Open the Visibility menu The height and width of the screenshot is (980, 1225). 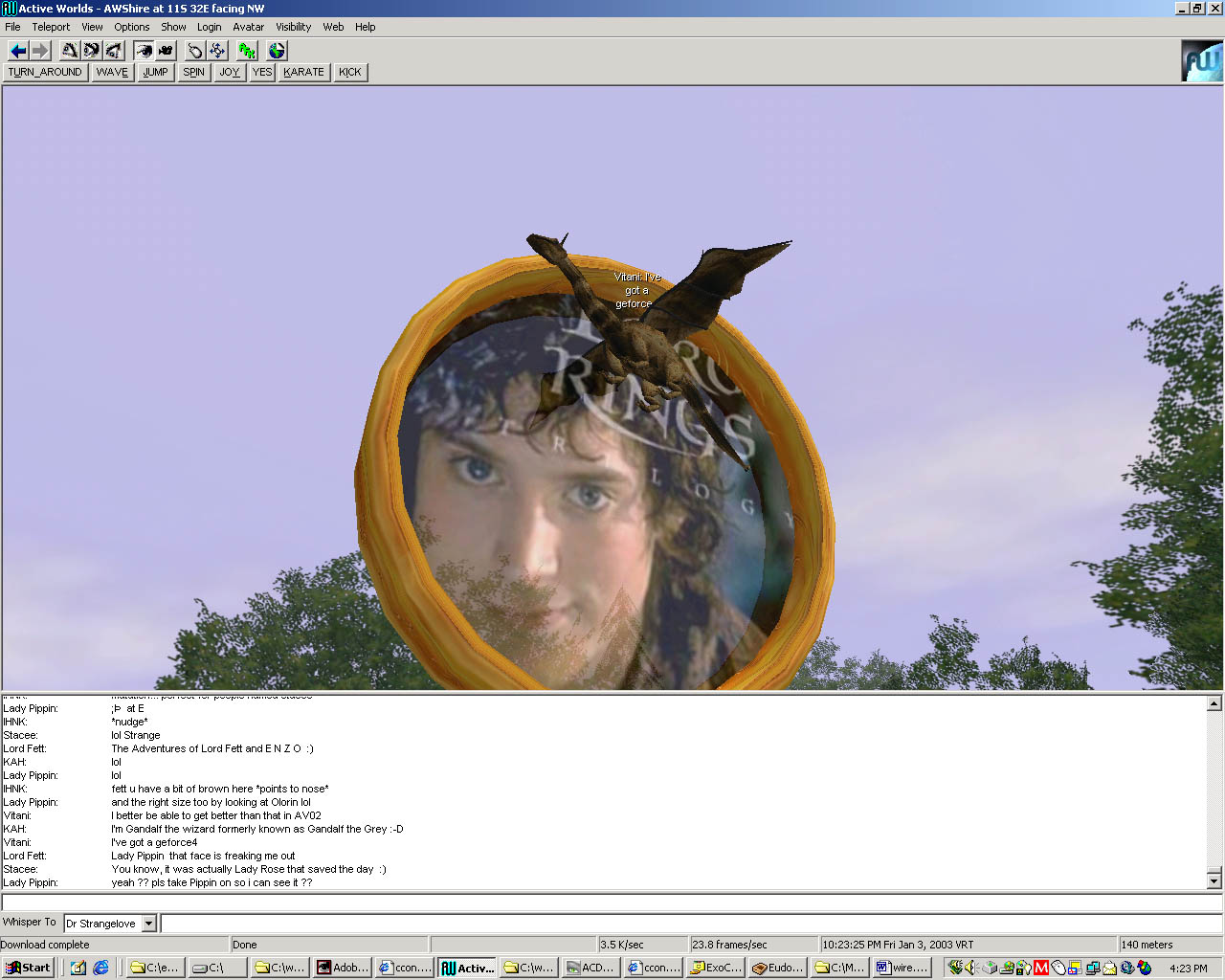click(293, 27)
